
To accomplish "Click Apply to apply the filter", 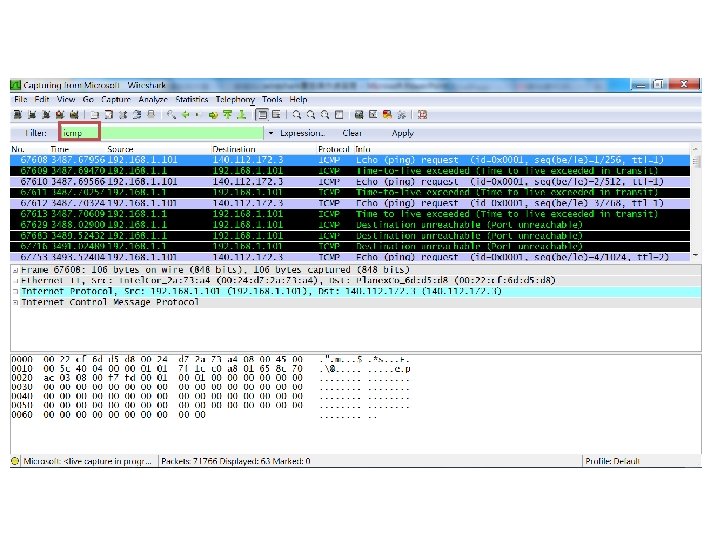I will pos(403,133).
